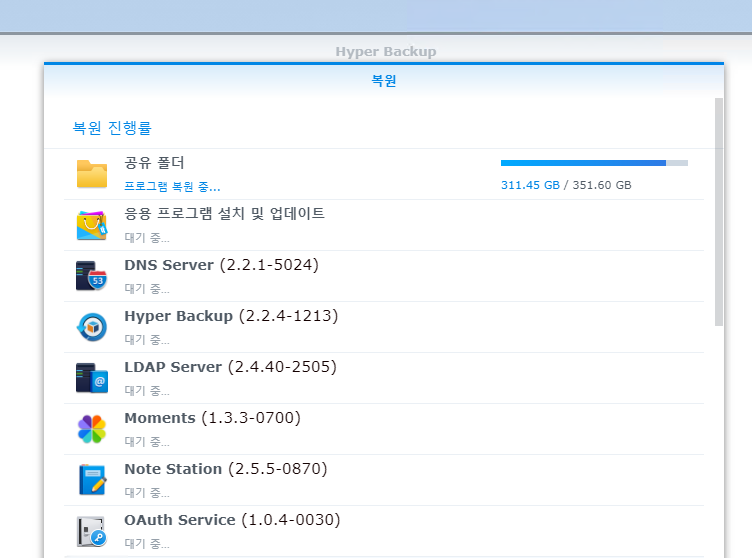Click '대기 중...' status under LDAP Server
The width and height of the screenshot is (752, 558).
click(x=147, y=391)
